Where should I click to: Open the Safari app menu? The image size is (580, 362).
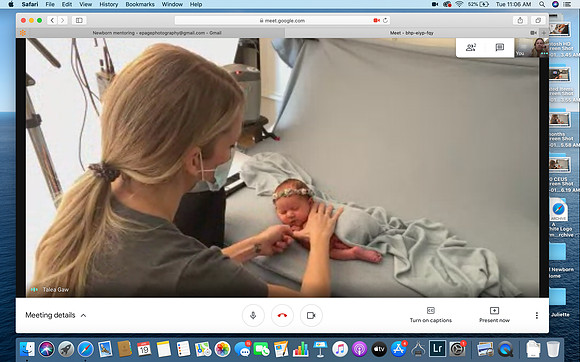pyautogui.click(x=30, y=4)
